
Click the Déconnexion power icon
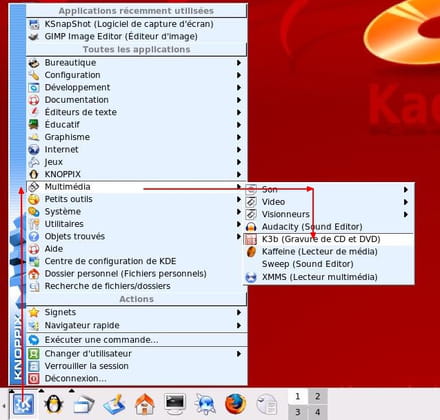click(x=34, y=379)
